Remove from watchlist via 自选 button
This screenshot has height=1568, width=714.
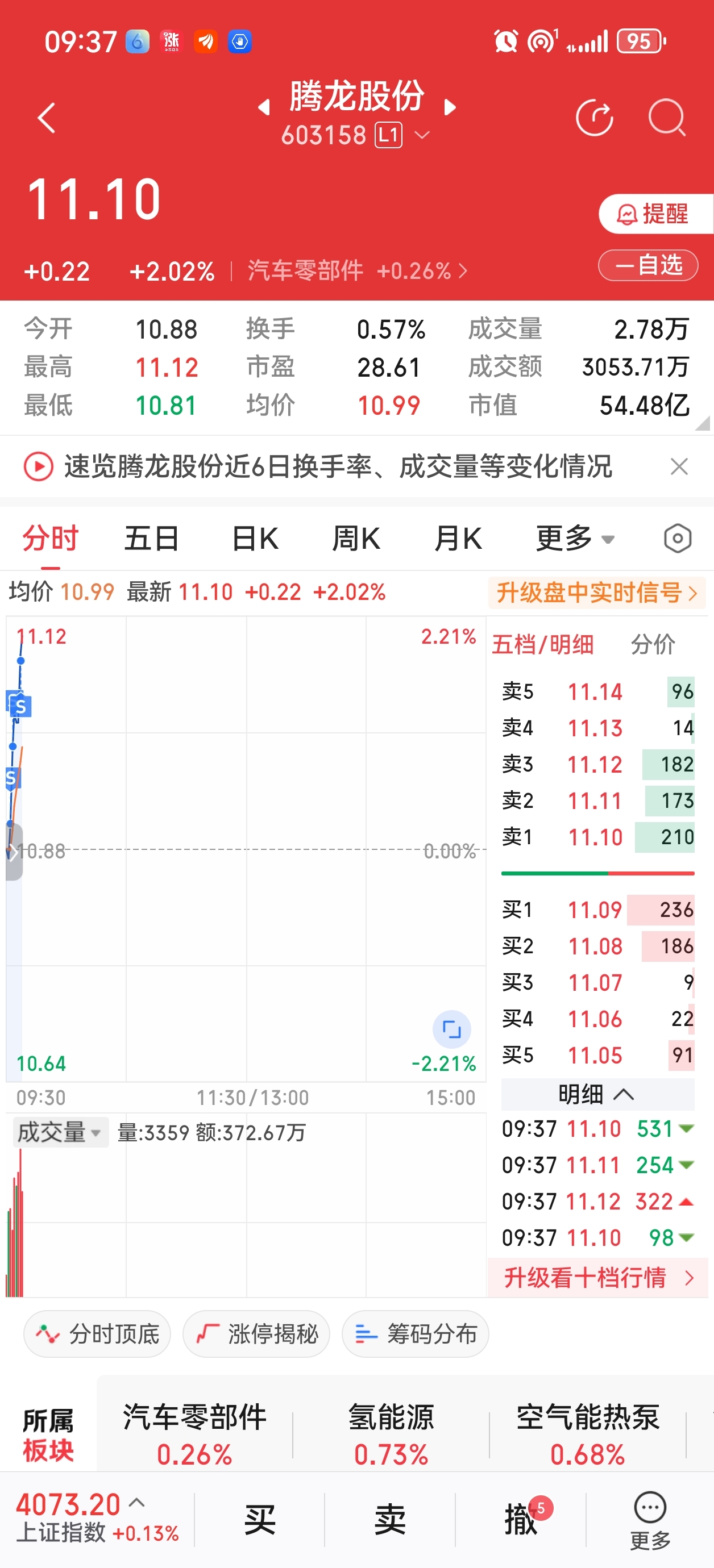[x=648, y=265]
